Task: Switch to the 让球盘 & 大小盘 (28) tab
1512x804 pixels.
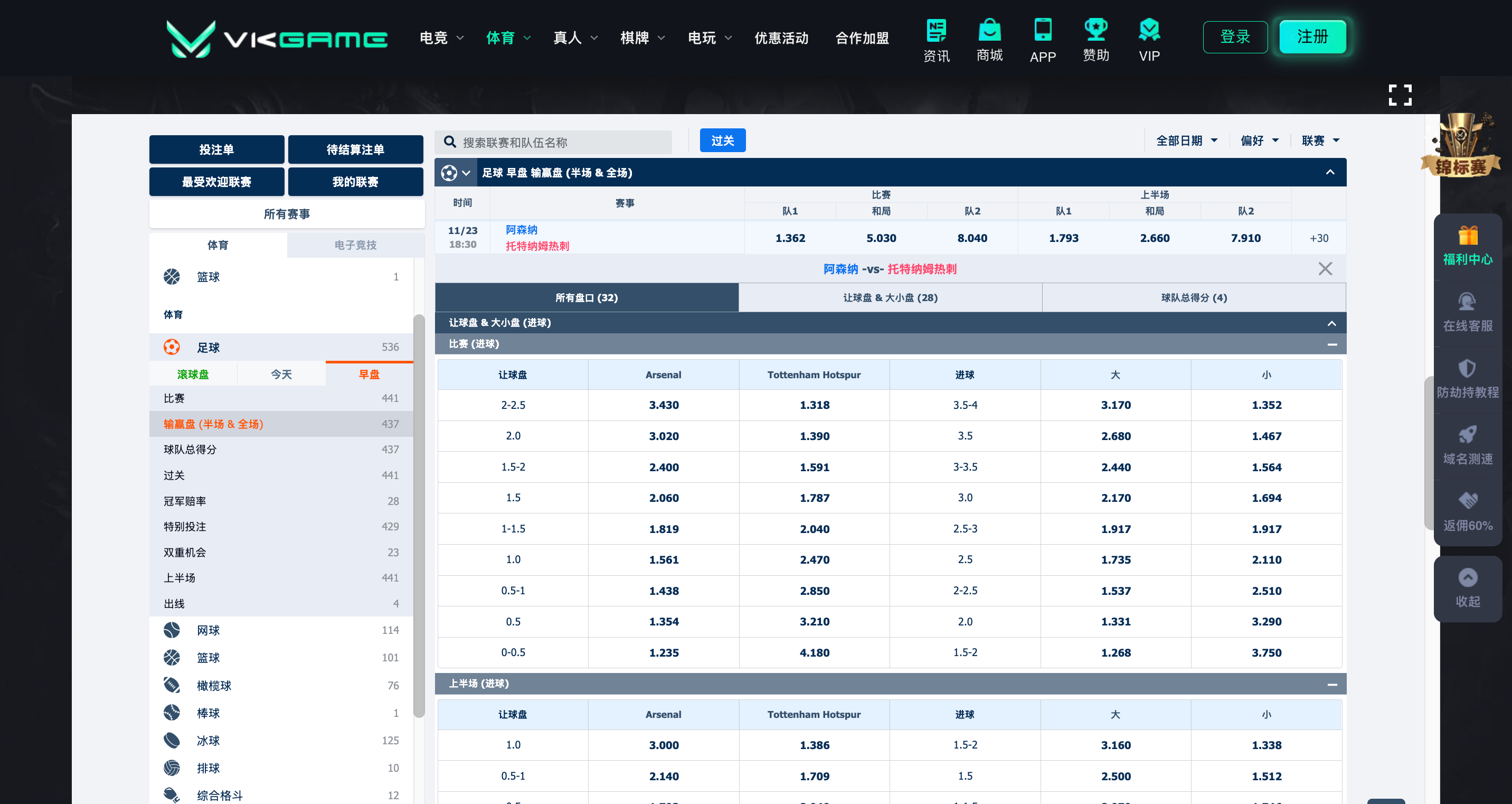Action: point(891,298)
